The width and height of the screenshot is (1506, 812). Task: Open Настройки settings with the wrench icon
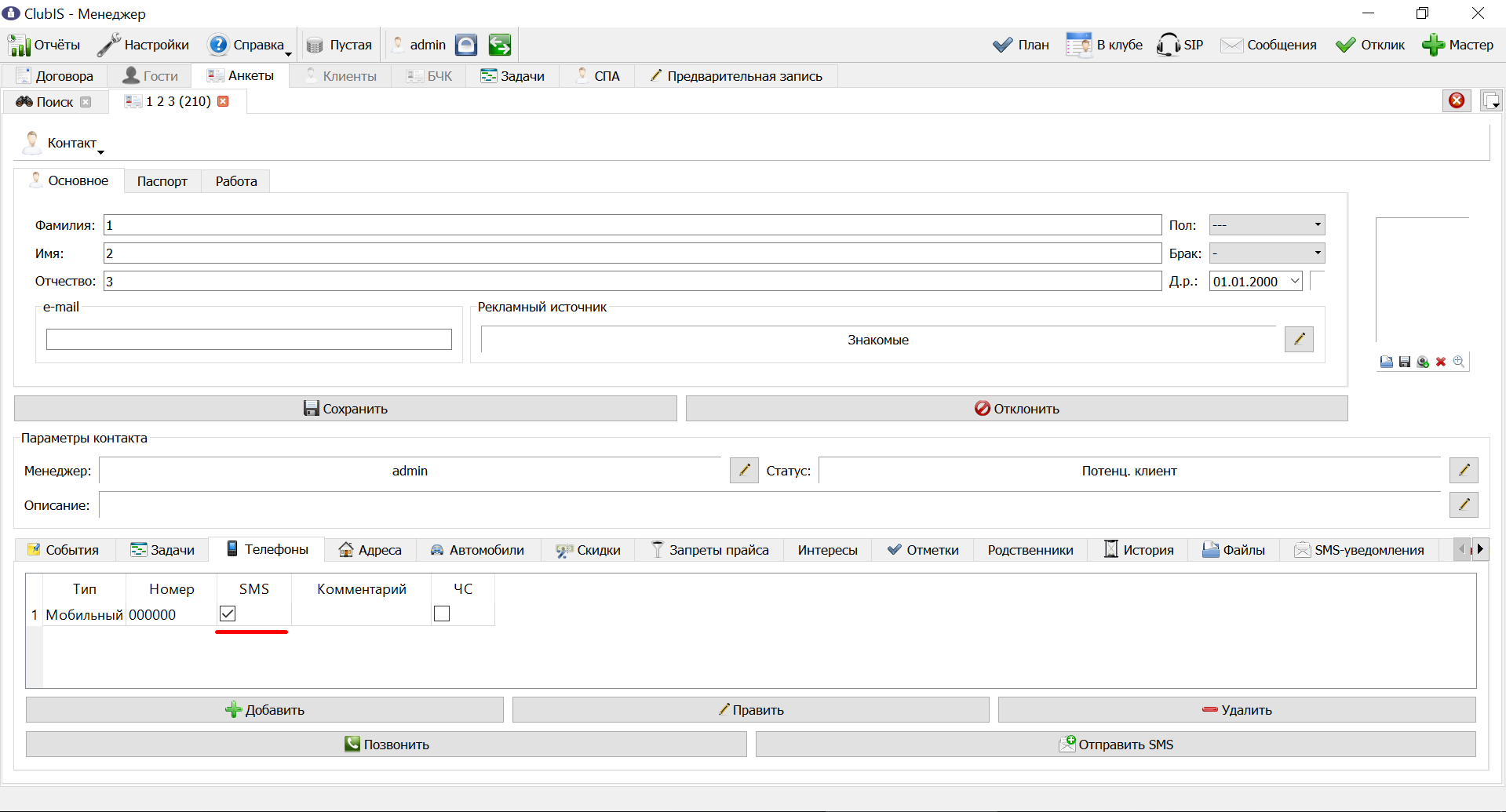pos(109,46)
